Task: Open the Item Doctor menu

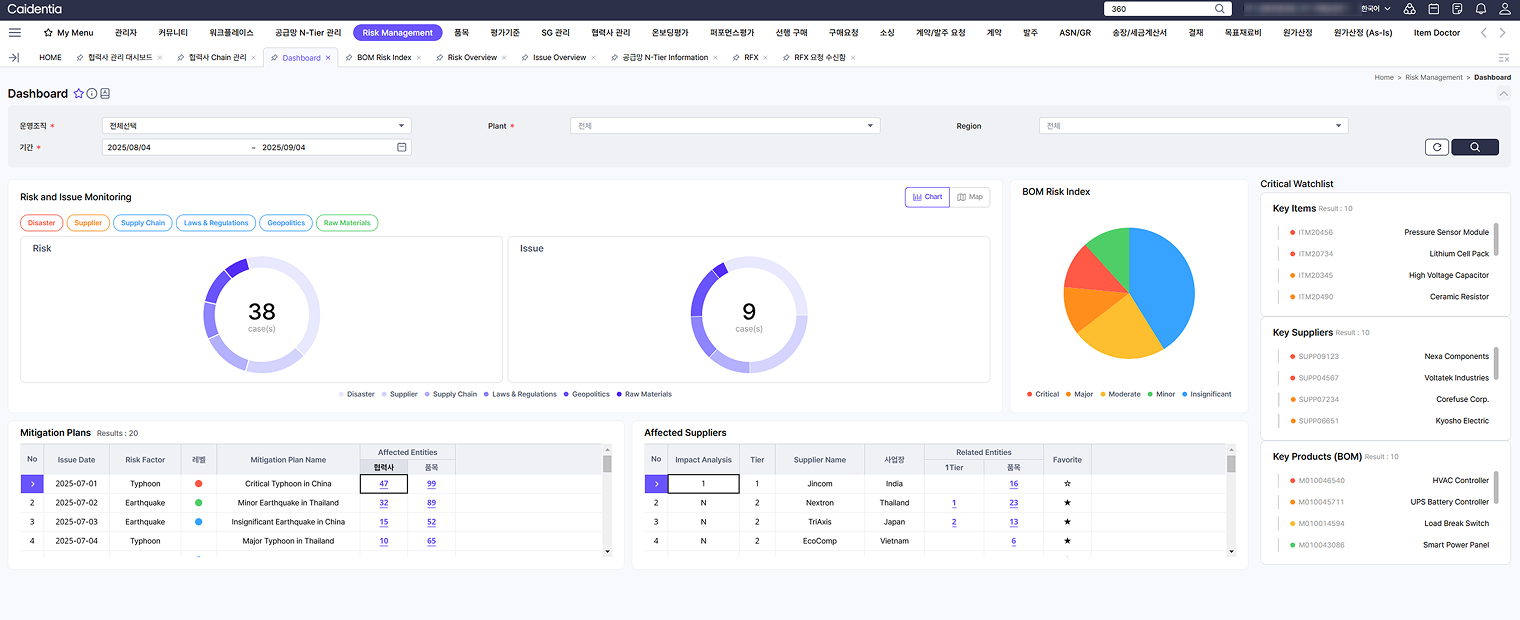Action: point(1436,33)
